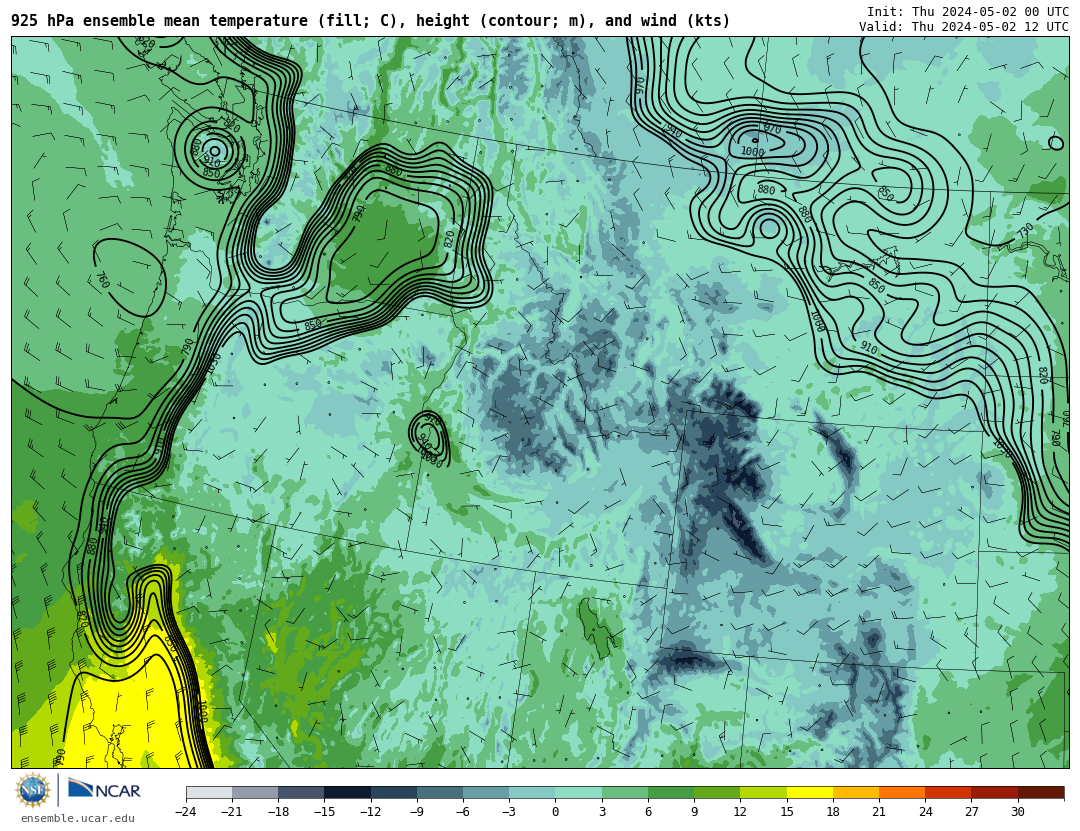Pick the light gray -24 to -21 colorbar swatch

tap(209, 793)
